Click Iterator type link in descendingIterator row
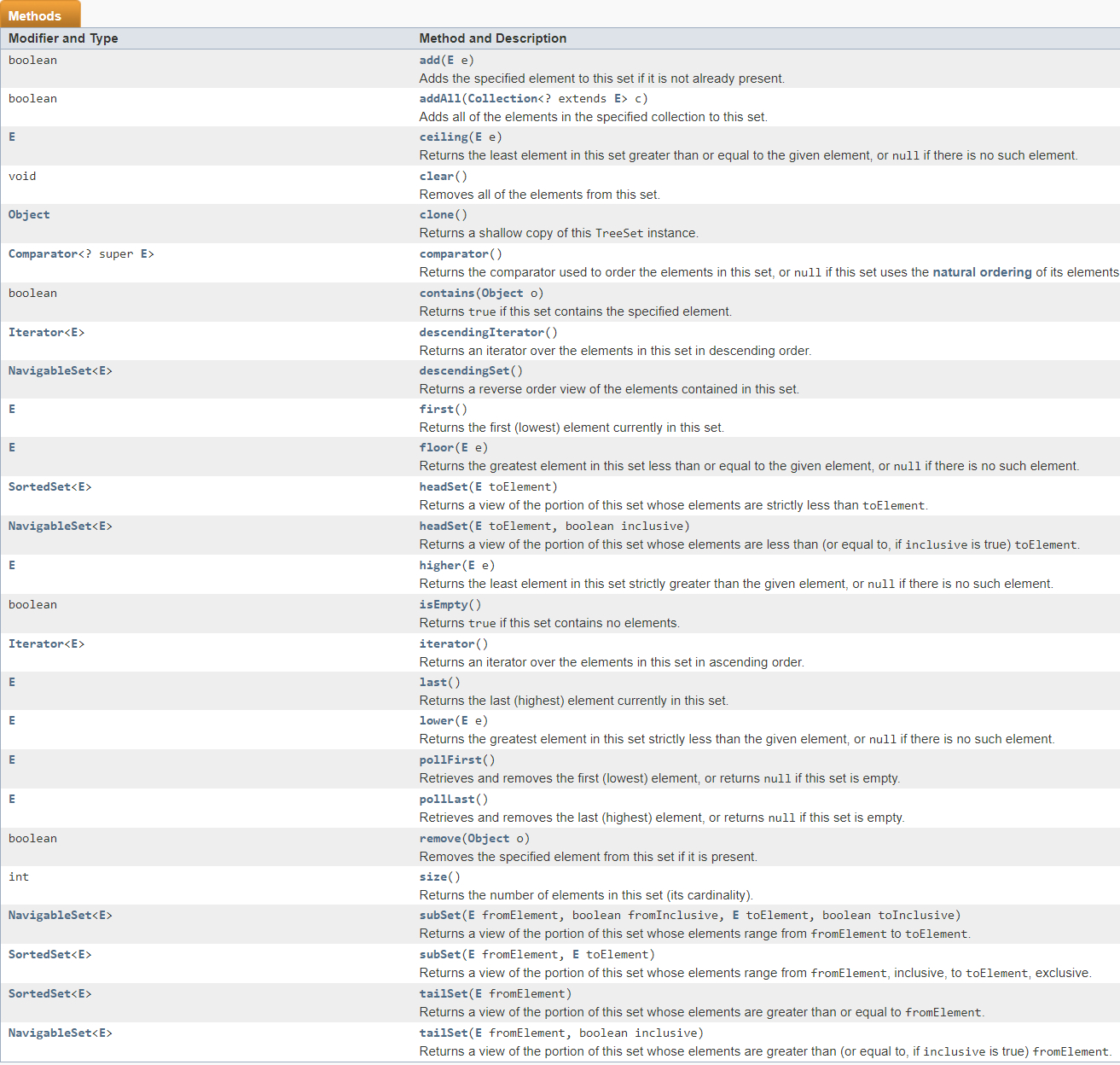Viewport: 1120px width, 1065px height. click(x=36, y=332)
